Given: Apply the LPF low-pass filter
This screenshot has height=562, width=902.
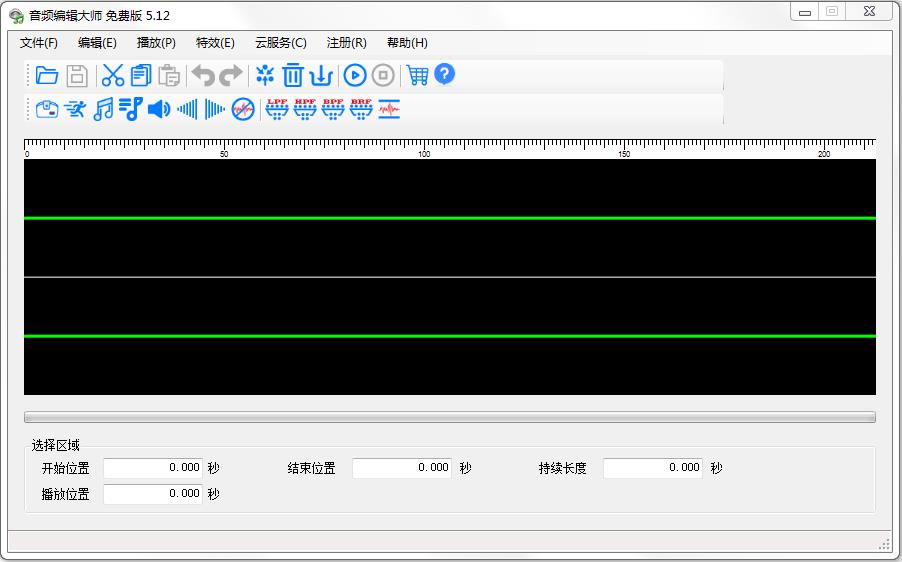Looking at the screenshot, I should pos(277,109).
